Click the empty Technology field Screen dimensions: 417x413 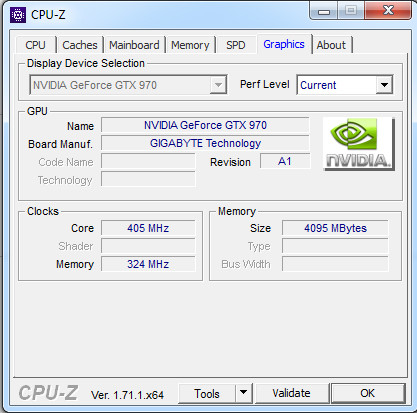pyautogui.click(x=148, y=179)
